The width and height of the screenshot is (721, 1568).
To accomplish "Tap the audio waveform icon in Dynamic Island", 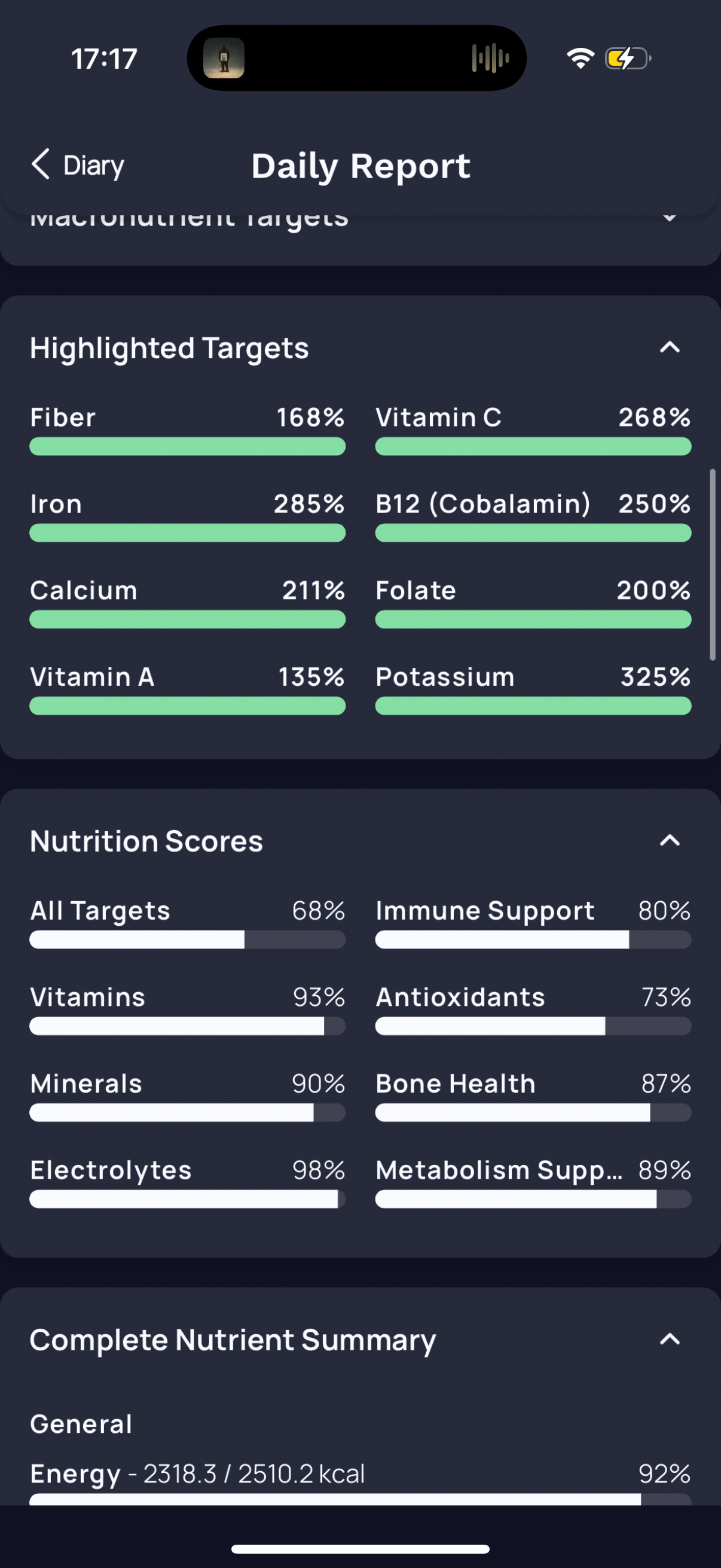I will [x=490, y=59].
